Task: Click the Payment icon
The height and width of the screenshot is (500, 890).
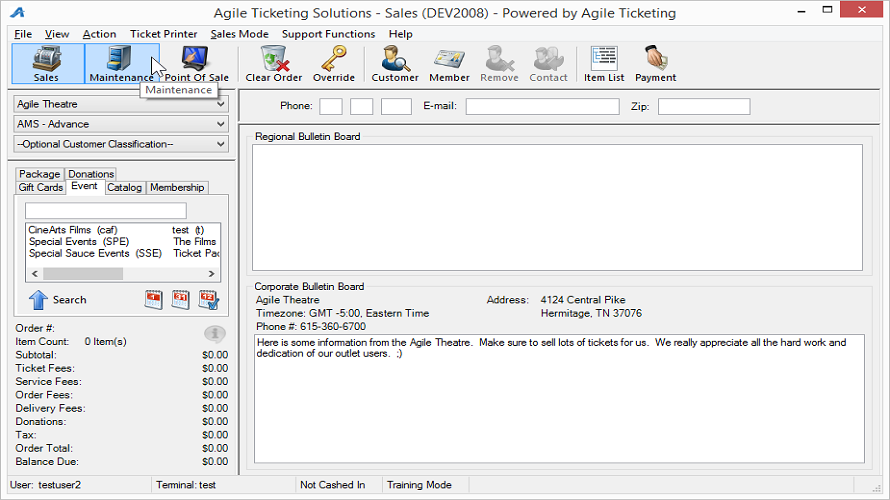Action: [655, 63]
